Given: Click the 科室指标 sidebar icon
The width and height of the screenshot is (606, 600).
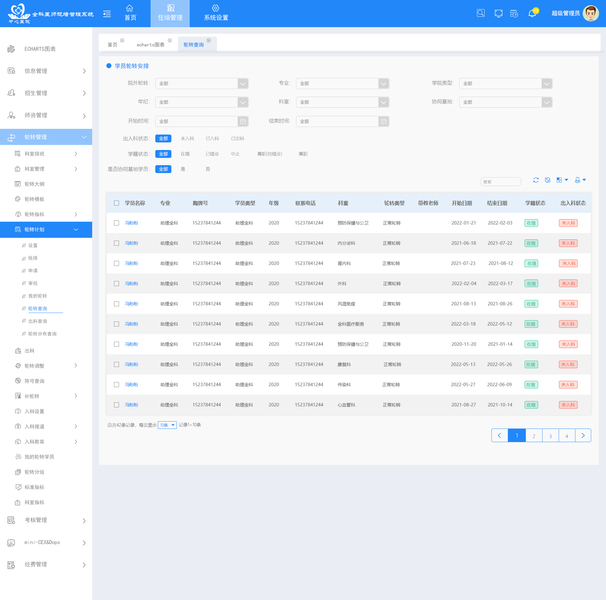Looking at the screenshot, I should coord(18,503).
